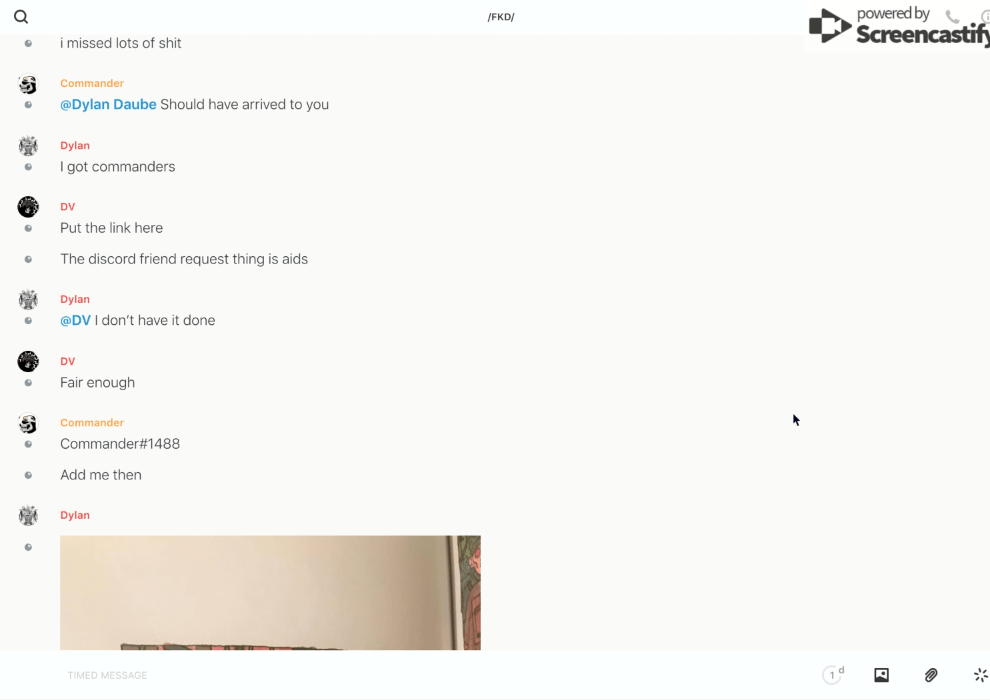Viewport: 990px width, 700px height.
Task: Open the photo thumbnail posted by Dylan
Action: click(x=270, y=593)
